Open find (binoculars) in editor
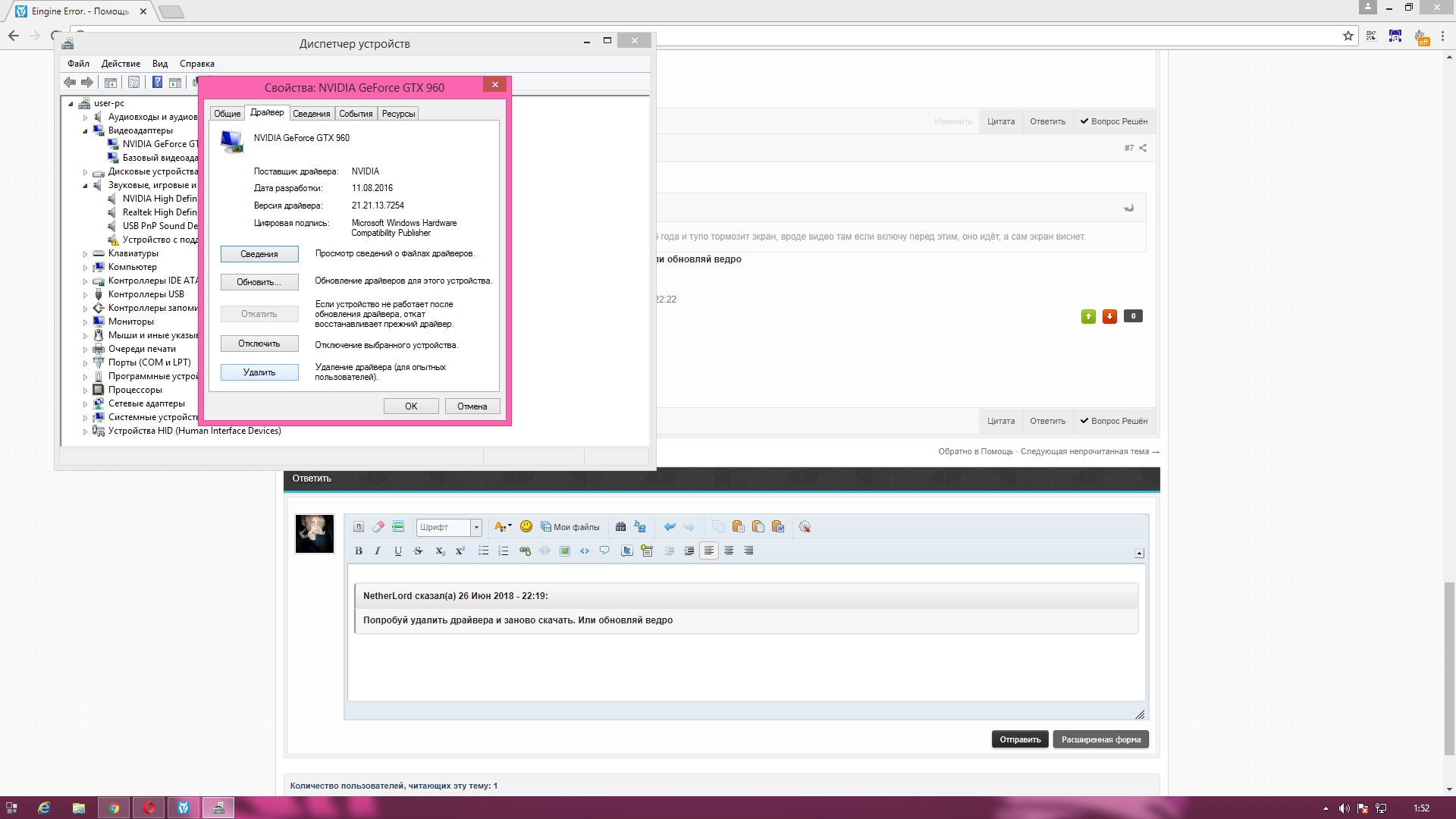The width and height of the screenshot is (1456, 819). [x=620, y=527]
